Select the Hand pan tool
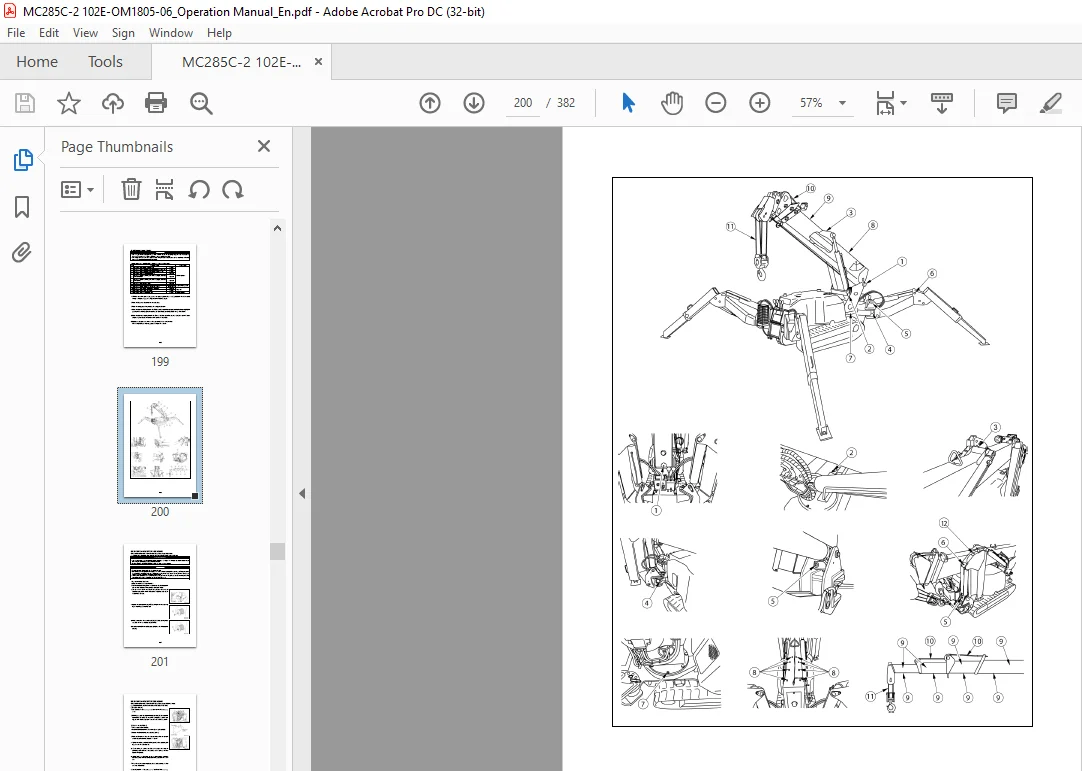The height and width of the screenshot is (771, 1082). click(671, 103)
